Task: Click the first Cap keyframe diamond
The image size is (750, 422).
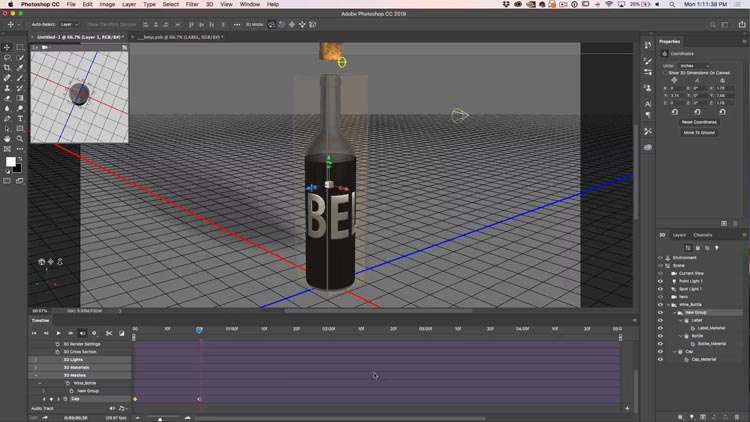Action: pyautogui.click(x=135, y=399)
